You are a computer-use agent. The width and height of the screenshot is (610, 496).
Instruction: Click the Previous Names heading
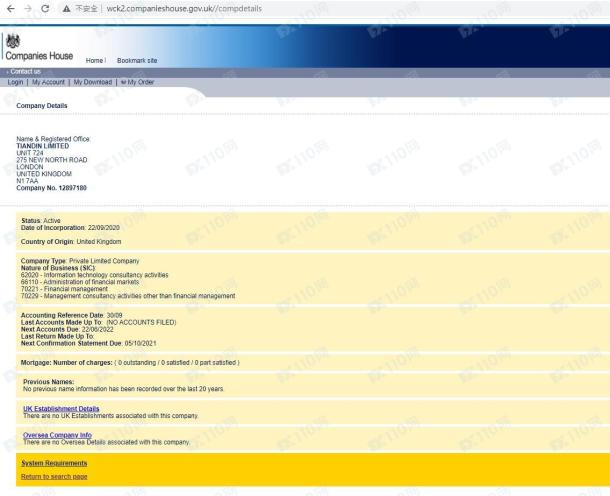tap(48, 382)
